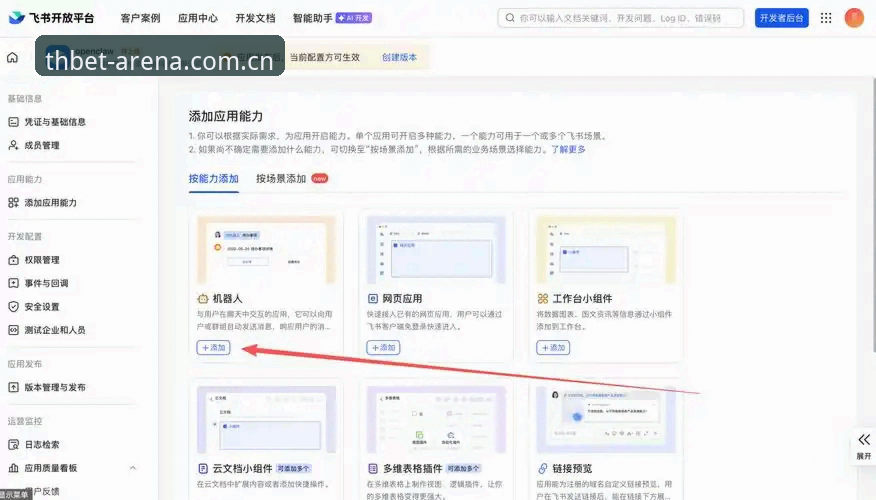The width and height of the screenshot is (876, 500).
Task: Click the 工作台小组件 card icon
Action: (542, 299)
